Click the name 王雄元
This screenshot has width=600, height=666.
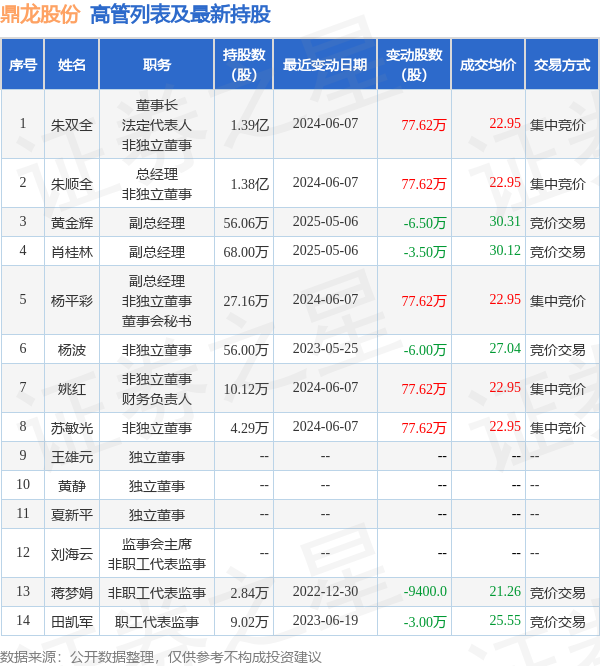(x=72, y=457)
